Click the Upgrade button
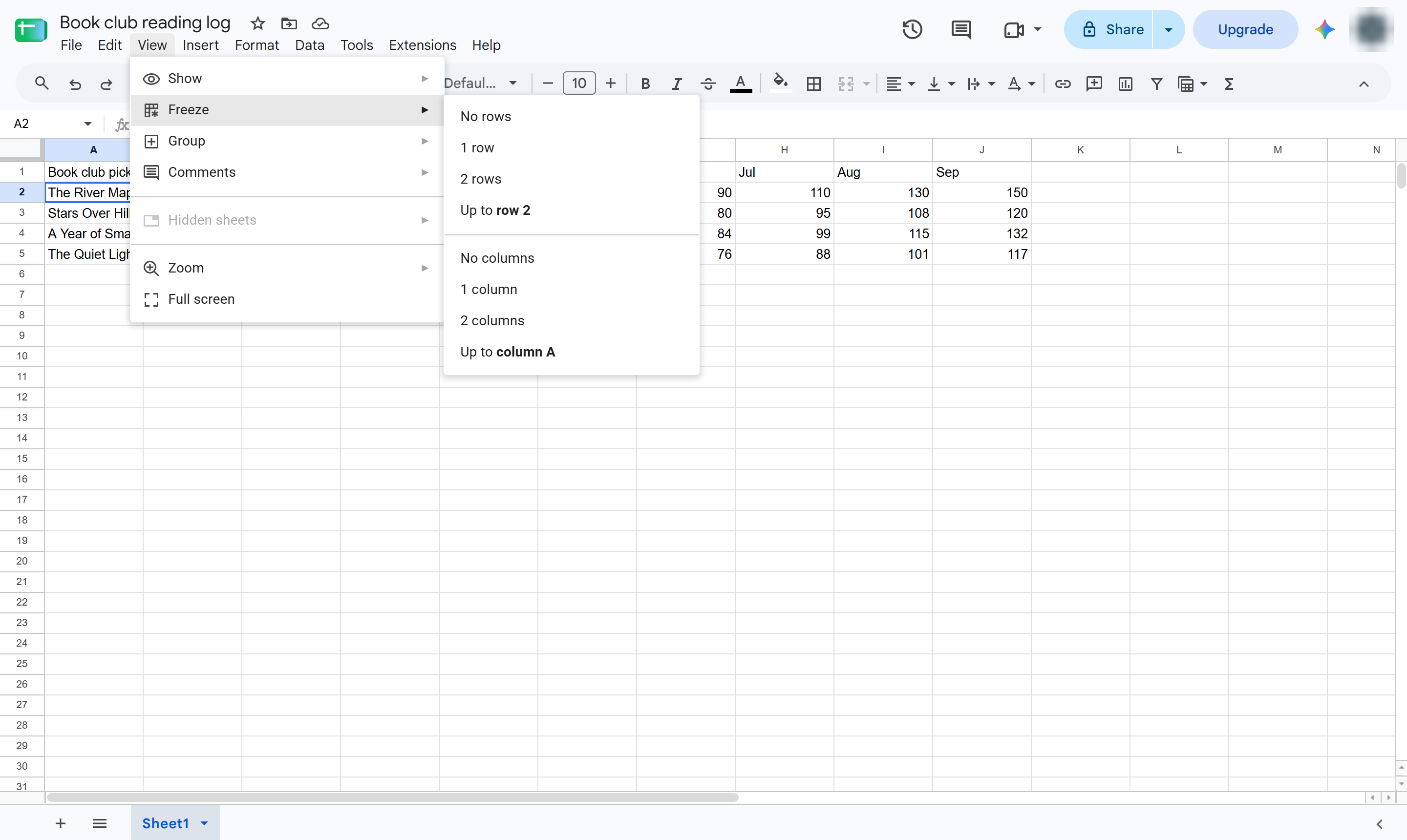This screenshot has height=840, width=1407. [1245, 29]
